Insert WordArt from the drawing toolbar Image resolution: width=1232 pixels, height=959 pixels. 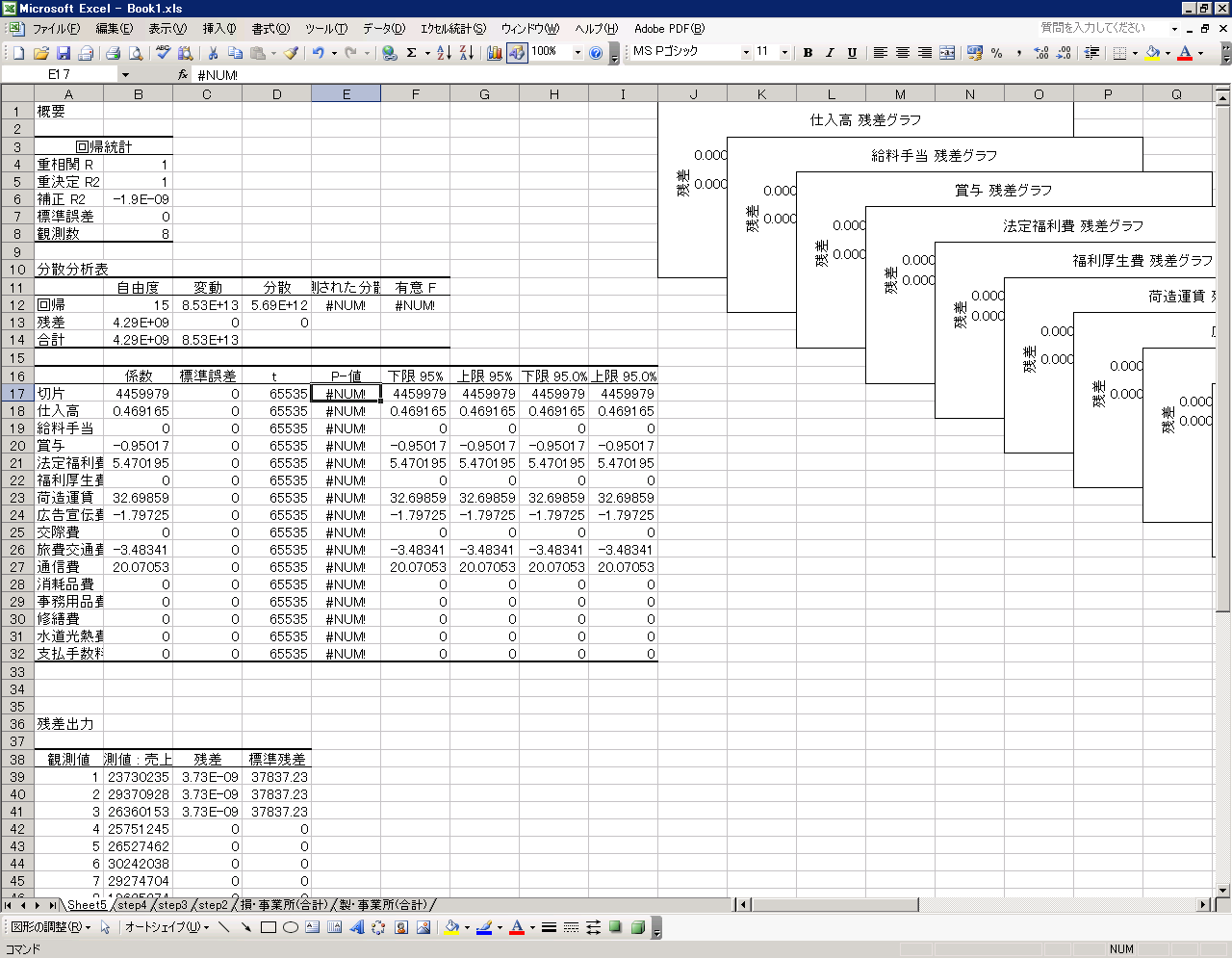(357, 927)
